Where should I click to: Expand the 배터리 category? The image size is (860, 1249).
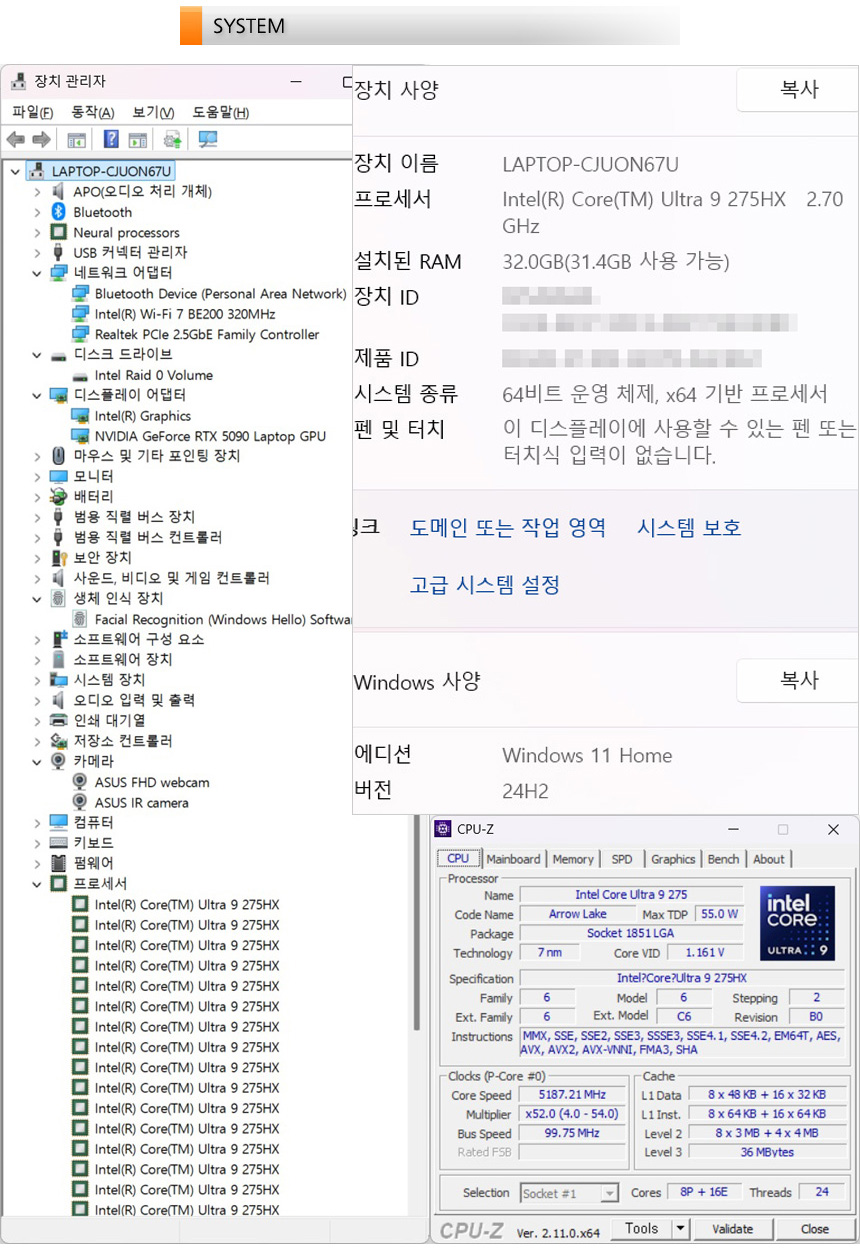tap(37, 497)
